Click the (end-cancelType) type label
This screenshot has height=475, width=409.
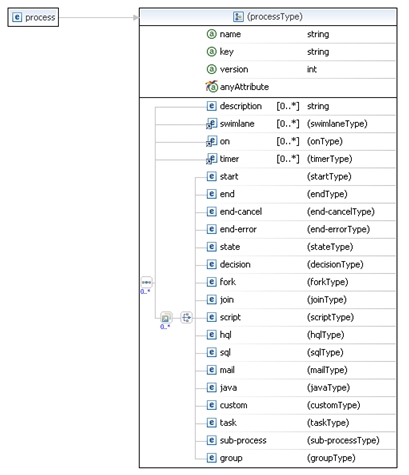coord(341,212)
